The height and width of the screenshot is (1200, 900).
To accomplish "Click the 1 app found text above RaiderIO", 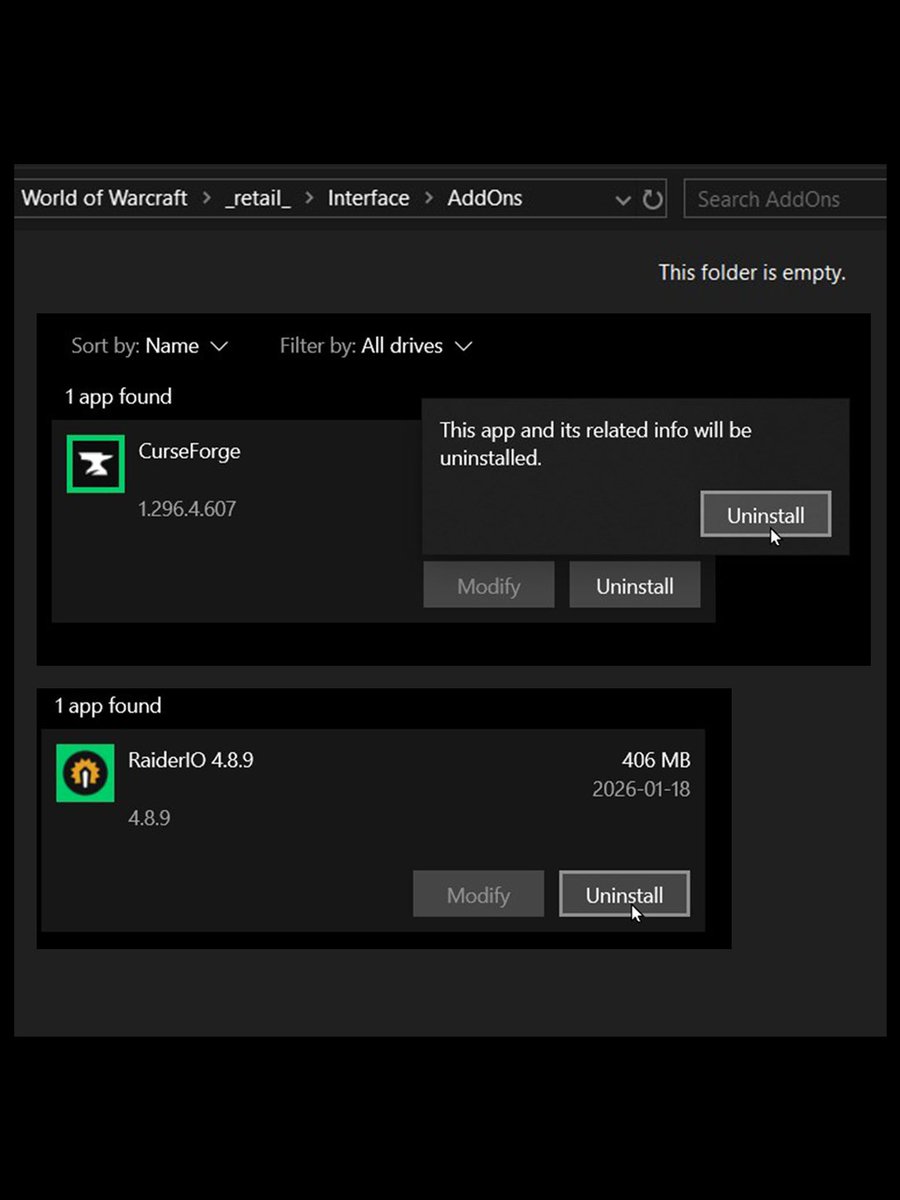I will (108, 706).
